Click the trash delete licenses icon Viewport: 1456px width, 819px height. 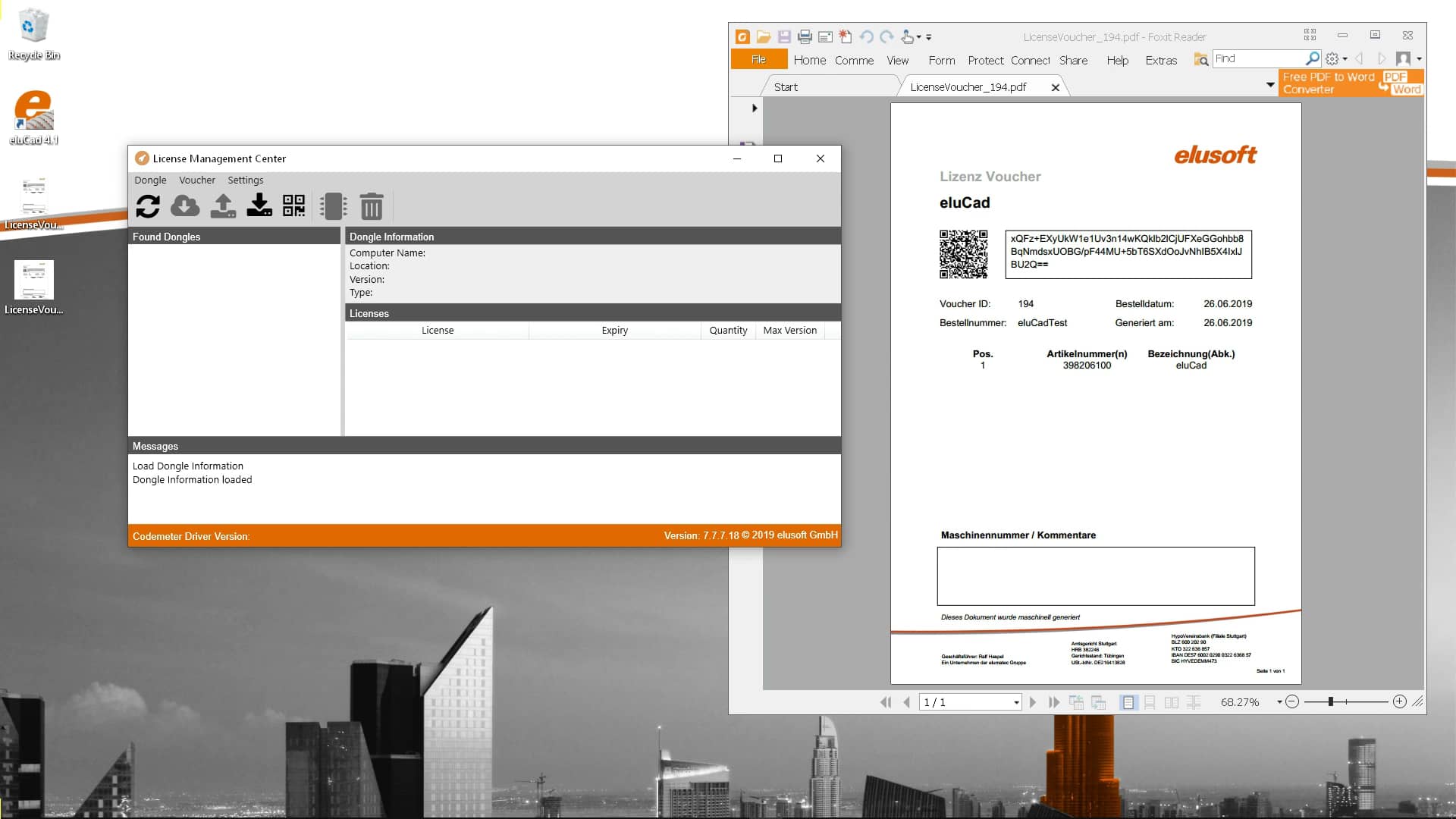point(372,206)
